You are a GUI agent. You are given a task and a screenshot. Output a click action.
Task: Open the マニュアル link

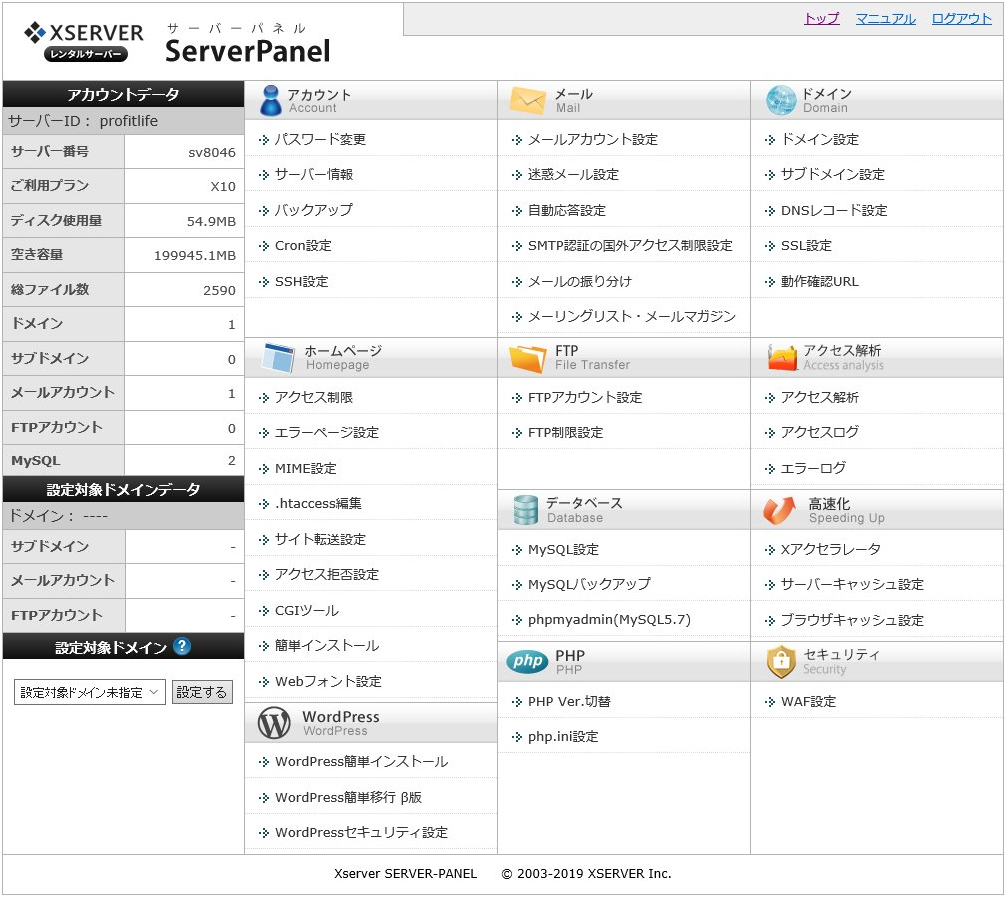[x=886, y=19]
